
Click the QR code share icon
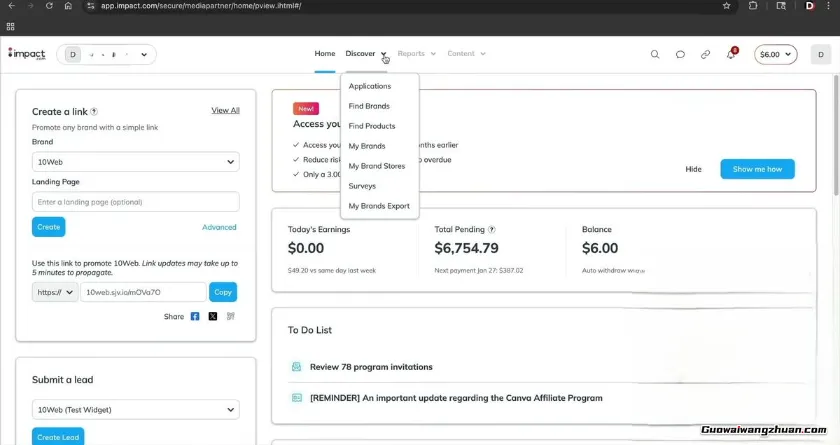[231, 316]
